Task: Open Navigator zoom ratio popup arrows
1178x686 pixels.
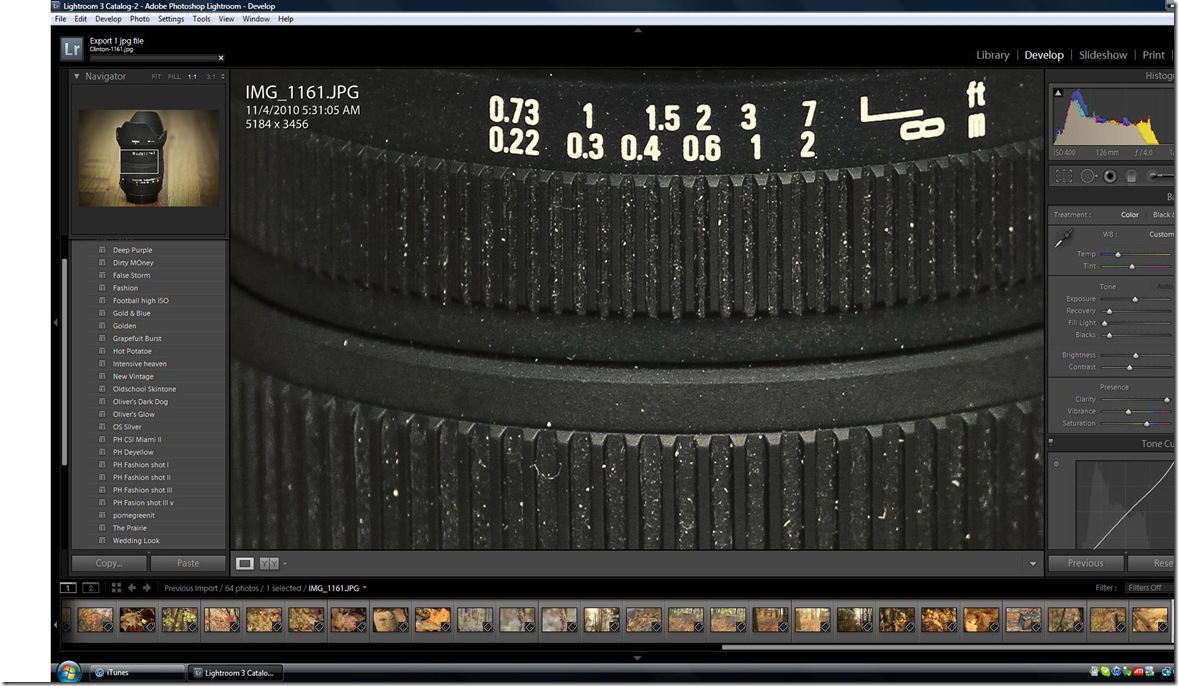Action: click(x=222, y=77)
